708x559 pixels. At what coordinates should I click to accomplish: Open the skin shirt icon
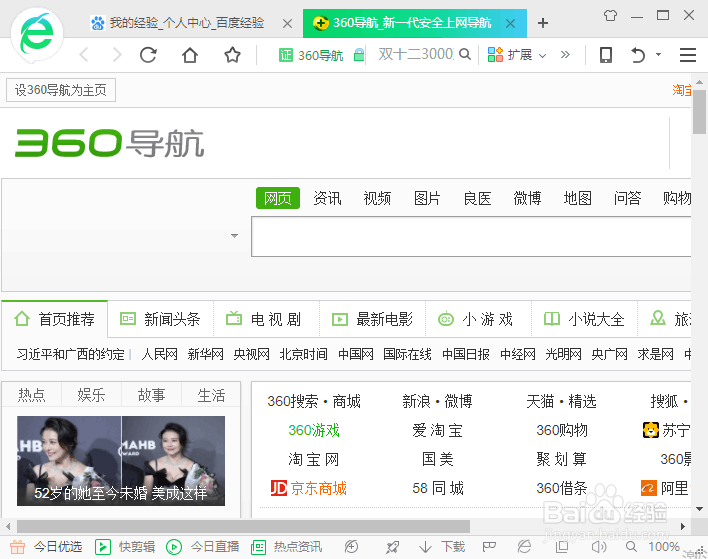pos(610,16)
